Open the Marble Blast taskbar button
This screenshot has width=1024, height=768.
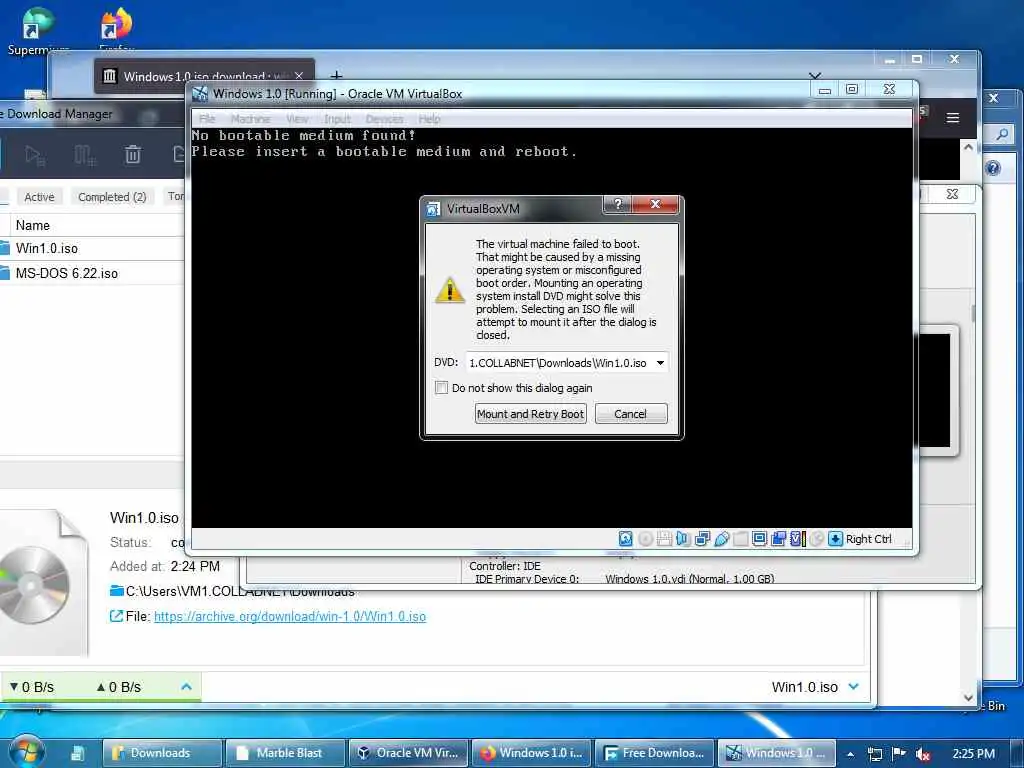click(x=286, y=753)
